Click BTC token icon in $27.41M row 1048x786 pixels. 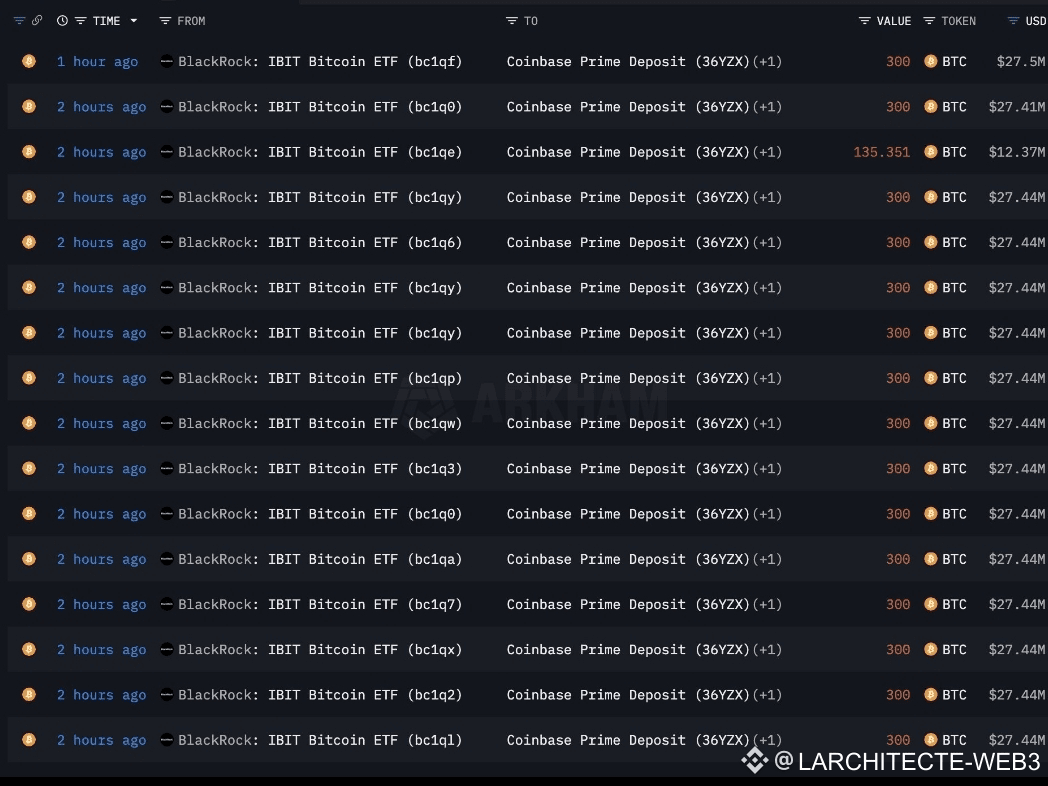click(x=930, y=106)
